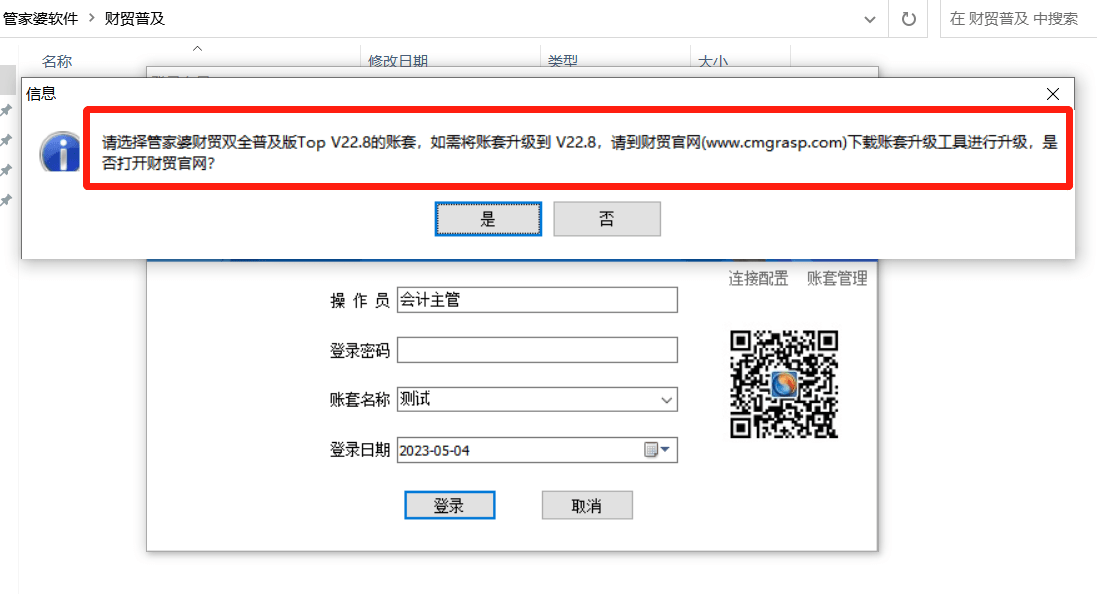Click the dialog message mentioning www.cmgrasp.com

point(579,152)
